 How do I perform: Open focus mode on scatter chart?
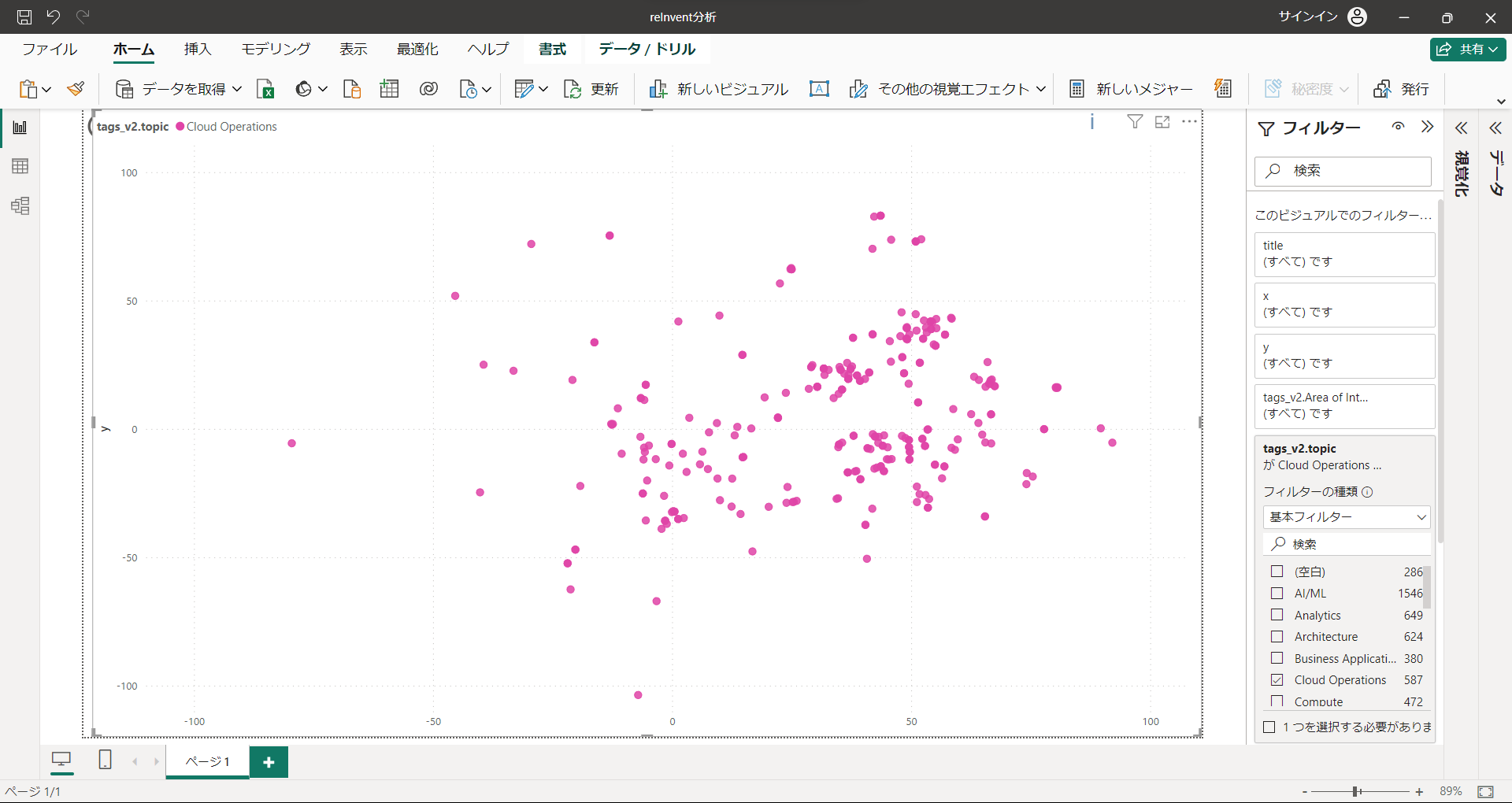tap(1162, 122)
